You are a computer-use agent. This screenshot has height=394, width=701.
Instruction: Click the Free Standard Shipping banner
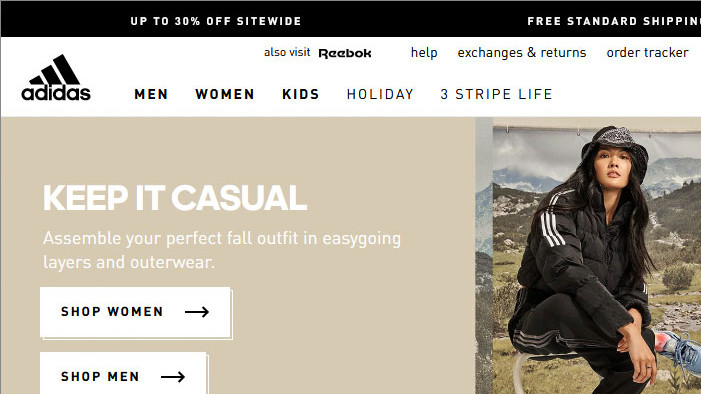pyautogui.click(x=614, y=21)
